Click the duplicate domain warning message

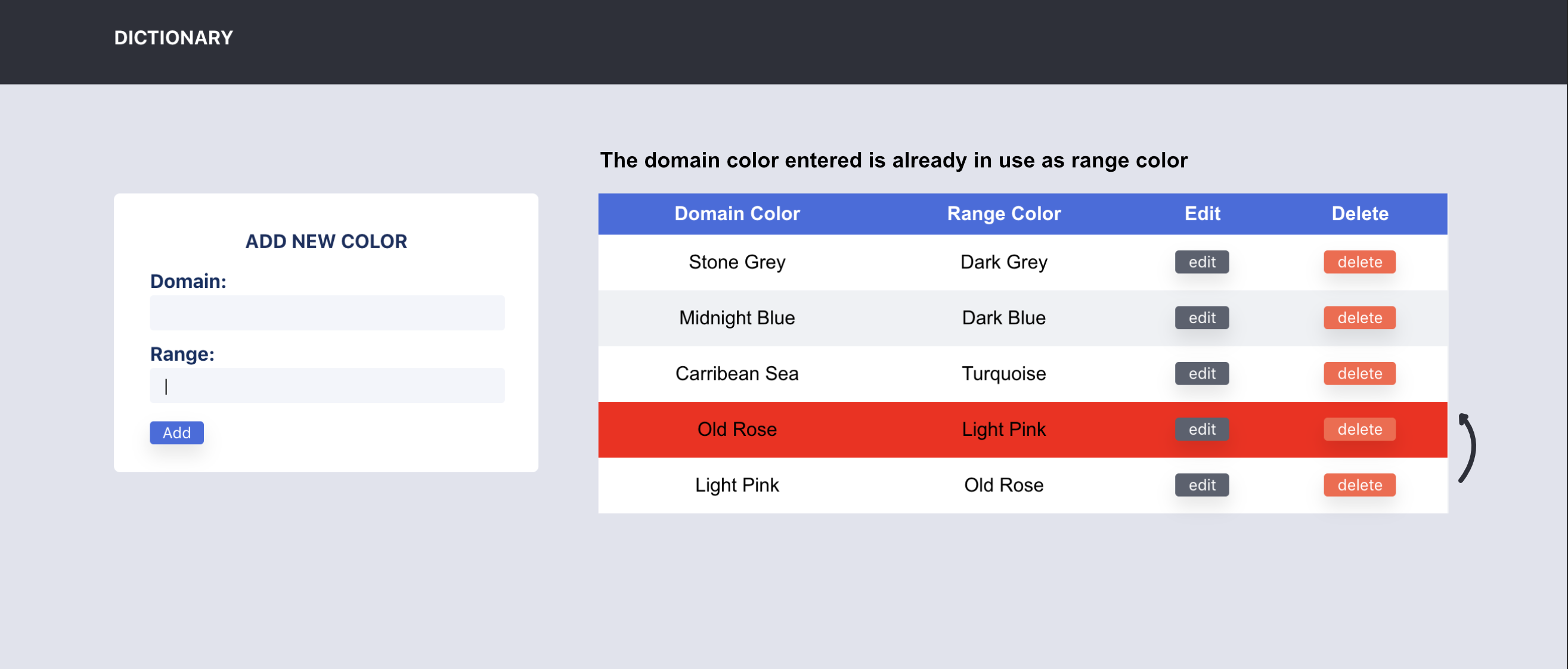[x=894, y=160]
